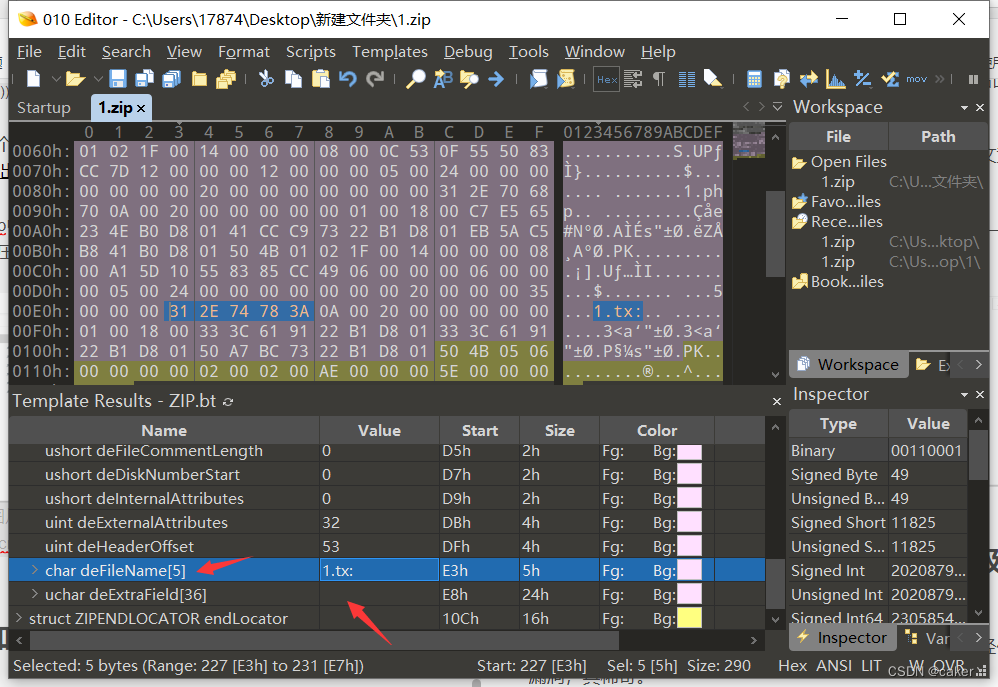Viewport: 998px width, 687px height.
Task: Click the Hex Operations plus-minus icon
Action: pyautogui.click(x=862, y=79)
